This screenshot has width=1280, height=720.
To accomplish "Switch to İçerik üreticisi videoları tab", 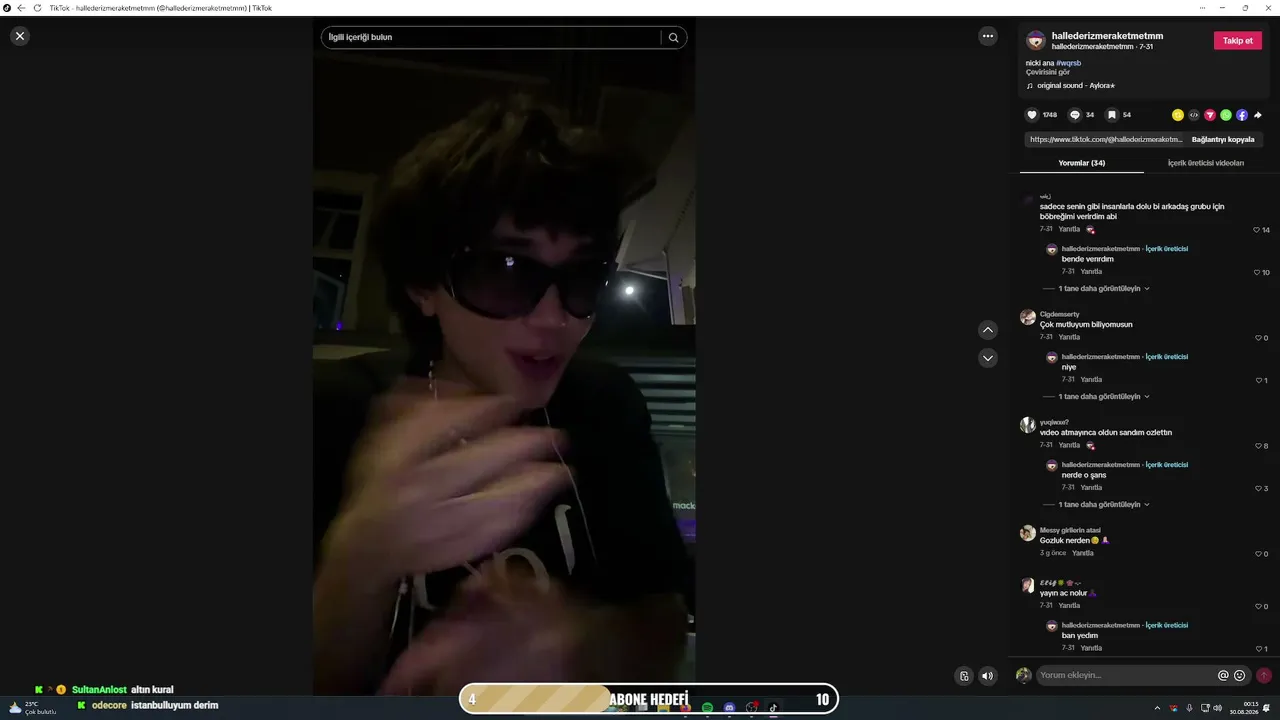I will coord(1206,163).
